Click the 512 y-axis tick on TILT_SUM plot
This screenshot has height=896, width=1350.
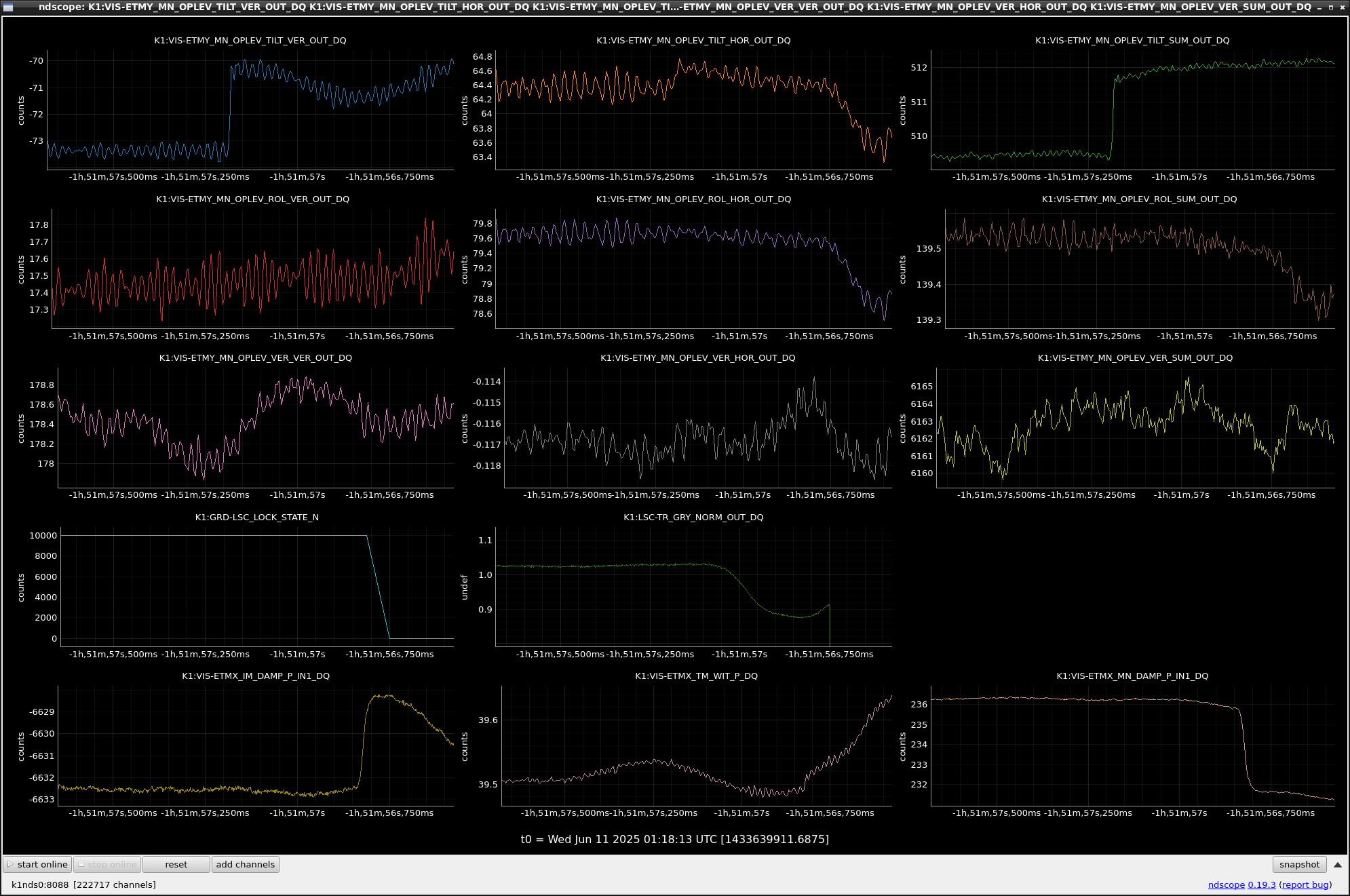[919, 68]
